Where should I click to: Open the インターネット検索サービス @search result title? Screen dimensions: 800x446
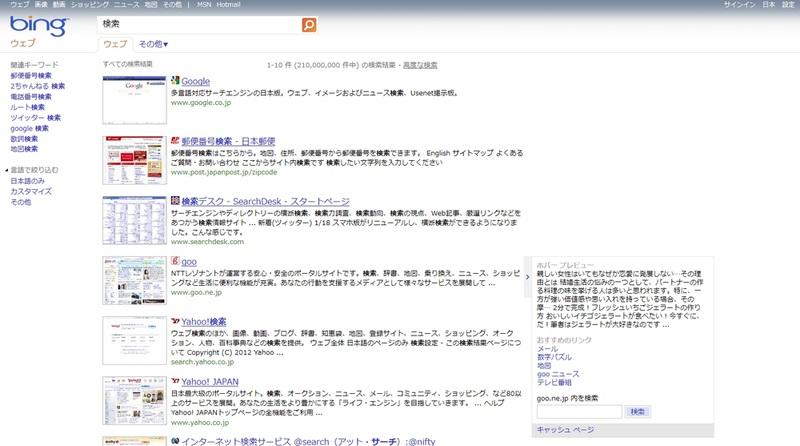pos(308,441)
